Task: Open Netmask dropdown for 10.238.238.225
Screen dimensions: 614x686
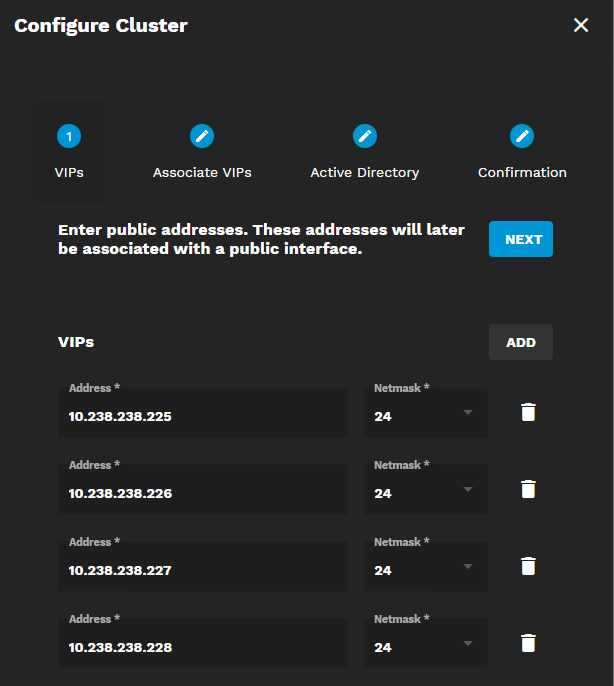Action: 425,415
